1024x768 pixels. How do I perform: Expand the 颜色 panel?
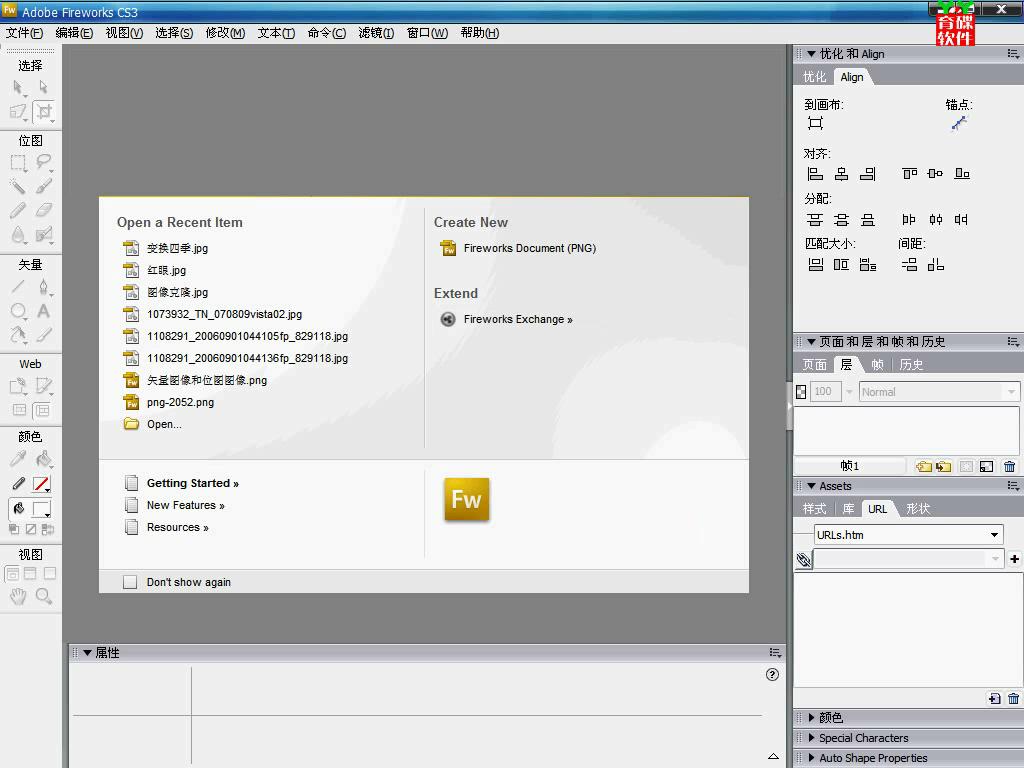(x=811, y=718)
